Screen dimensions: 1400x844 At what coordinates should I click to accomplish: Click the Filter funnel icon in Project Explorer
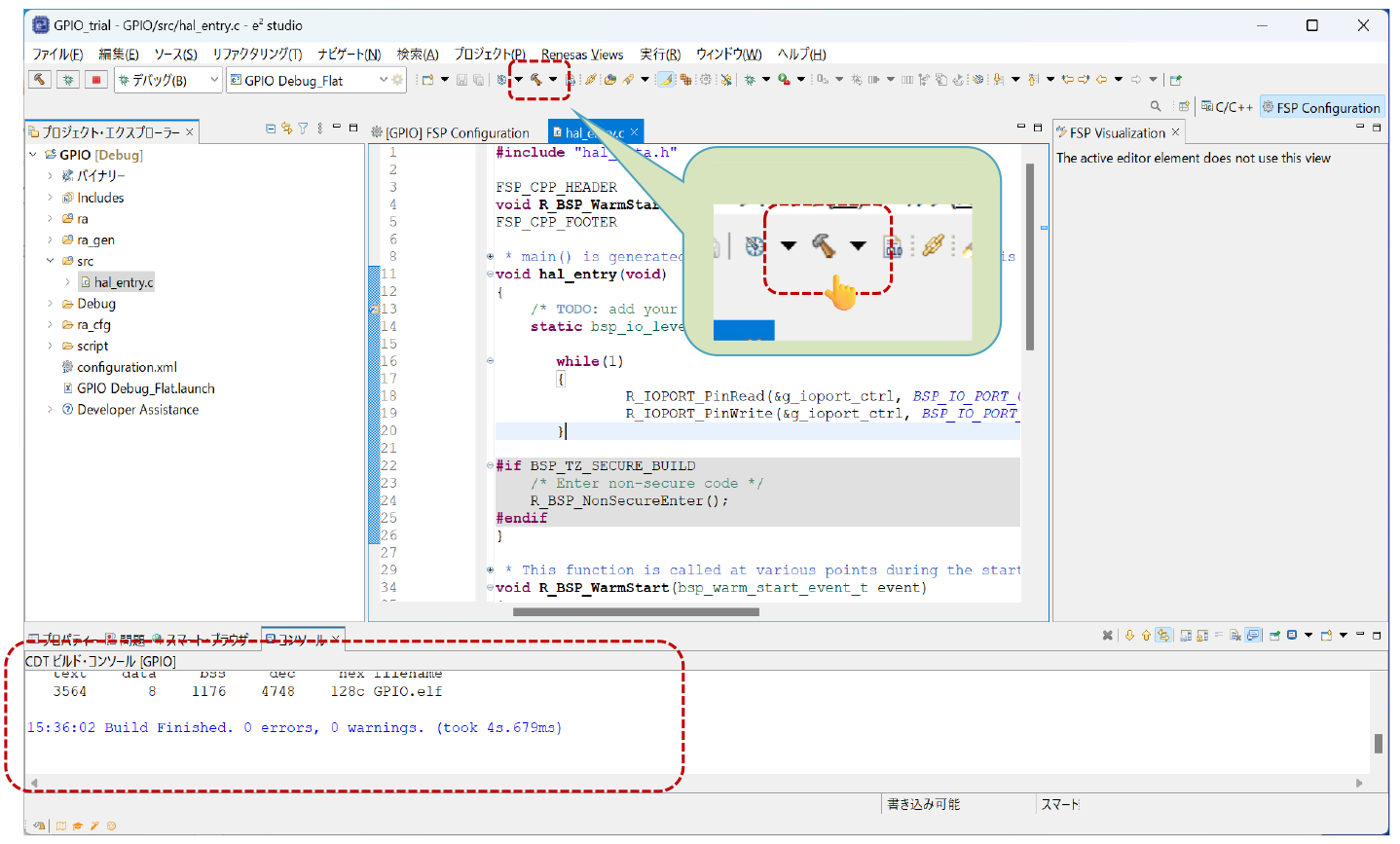pos(303,128)
